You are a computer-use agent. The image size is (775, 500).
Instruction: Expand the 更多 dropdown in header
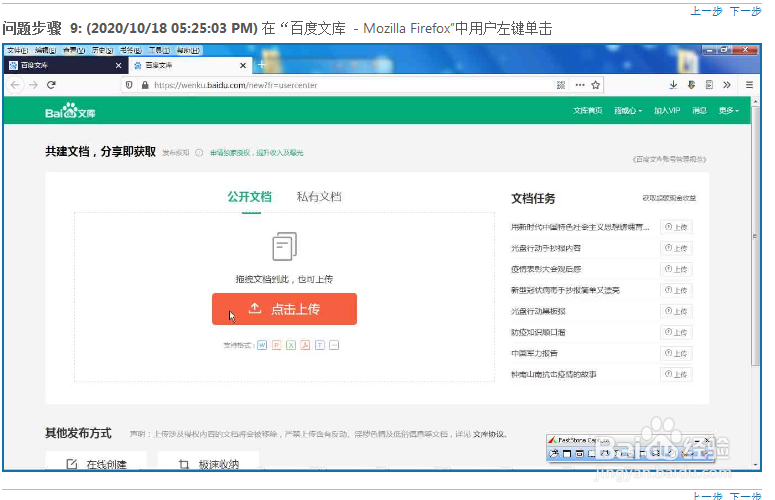(729, 111)
